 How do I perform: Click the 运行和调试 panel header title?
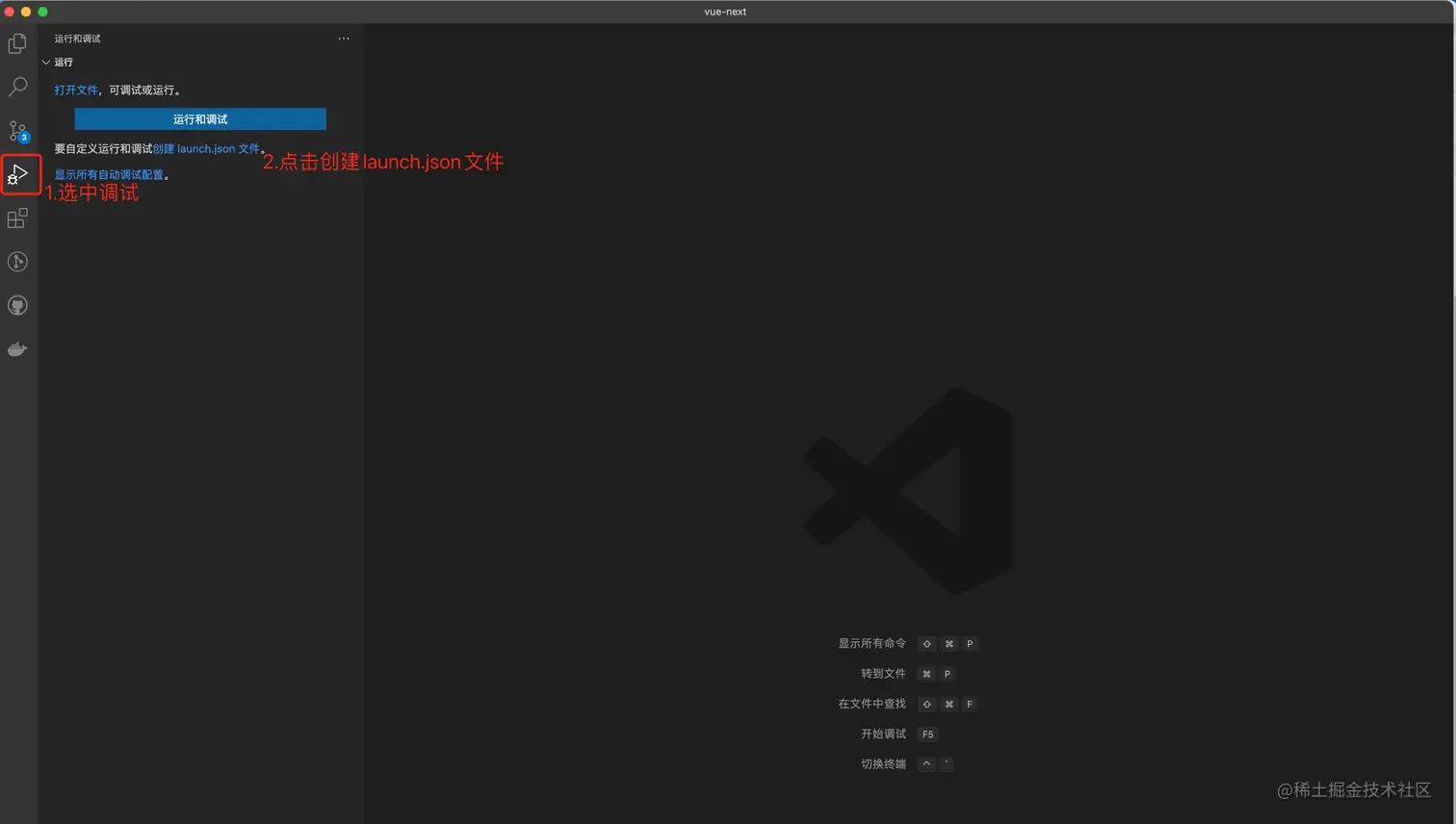[x=77, y=39]
